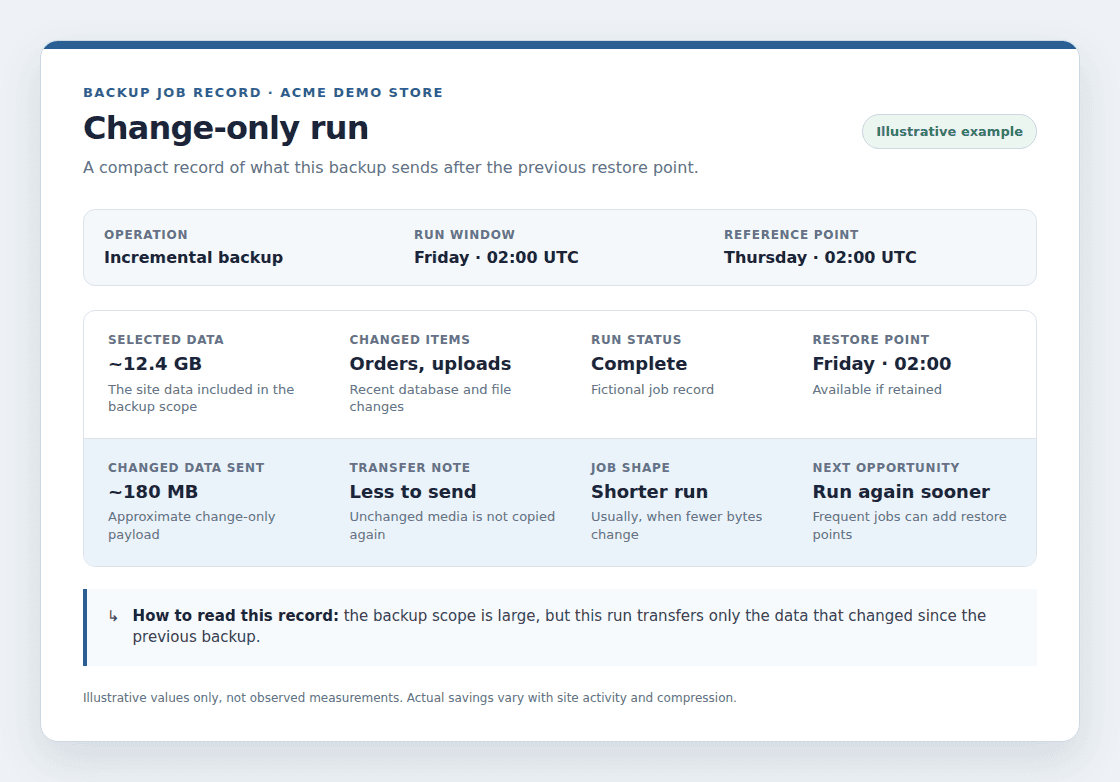The height and width of the screenshot is (782, 1120).
Task: Click the REFERENCE POINT field label
Action: pyautogui.click(x=791, y=234)
